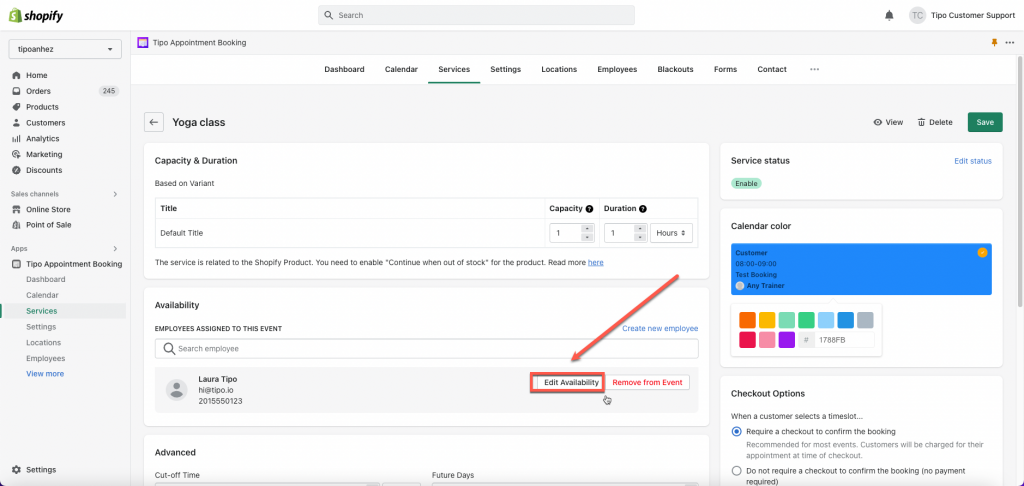Switch to the Calendar tab
Image resolution: width=1024 pixels, height=486 pixels.
401,69
